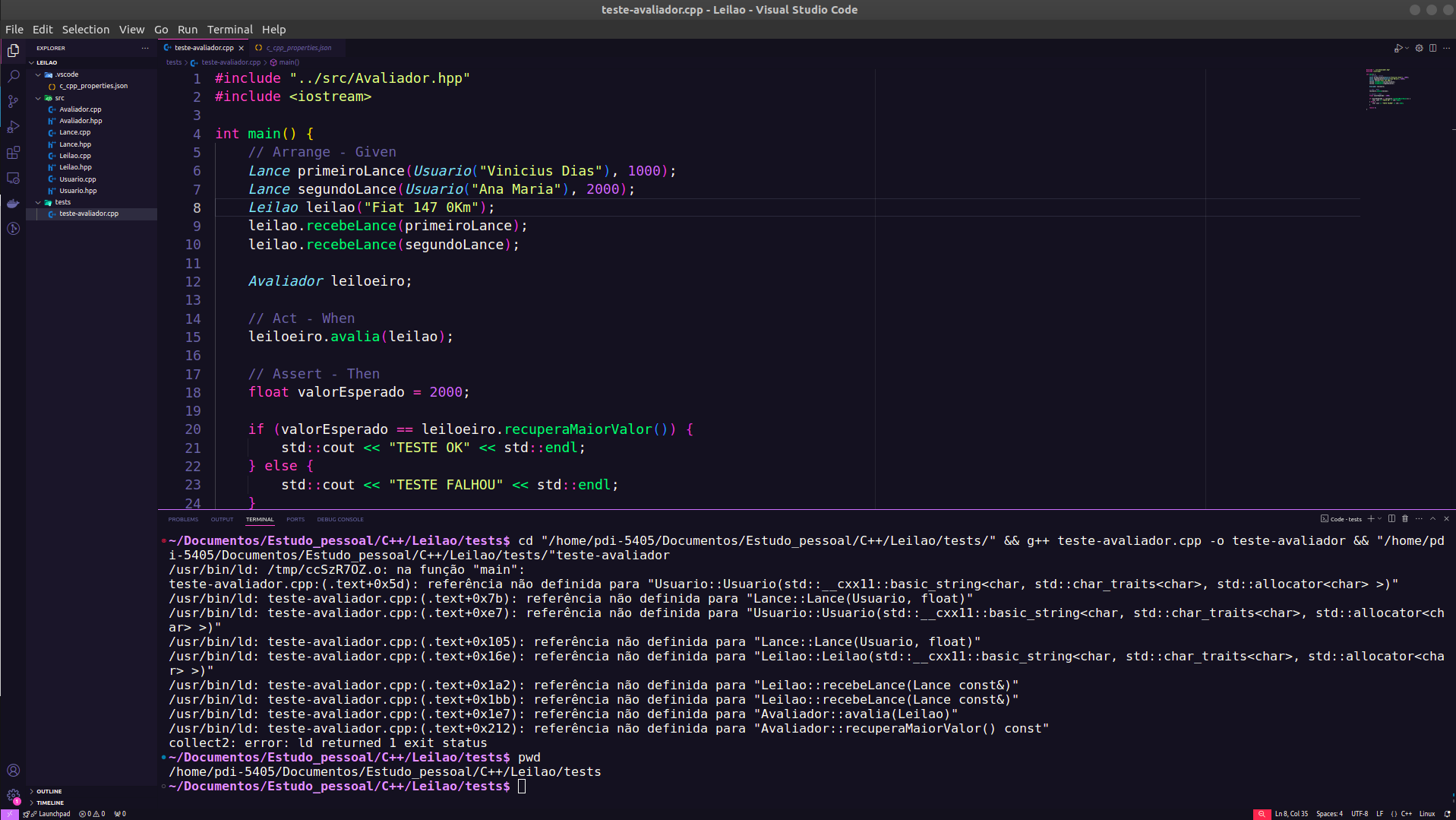
Task: Open the Remote Explorer view
Action: 13,178
